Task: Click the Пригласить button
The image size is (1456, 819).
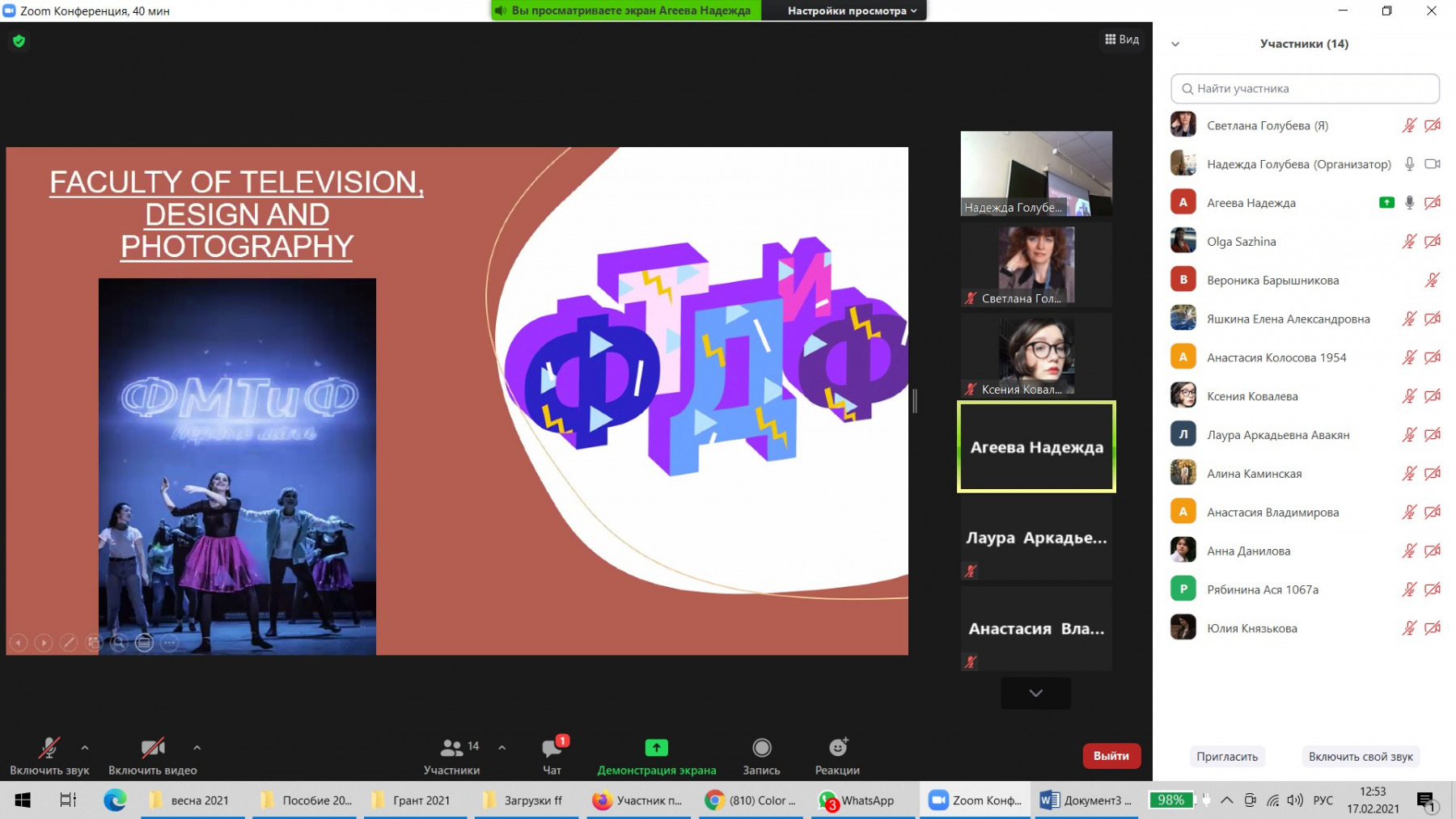Action: 1226,757
